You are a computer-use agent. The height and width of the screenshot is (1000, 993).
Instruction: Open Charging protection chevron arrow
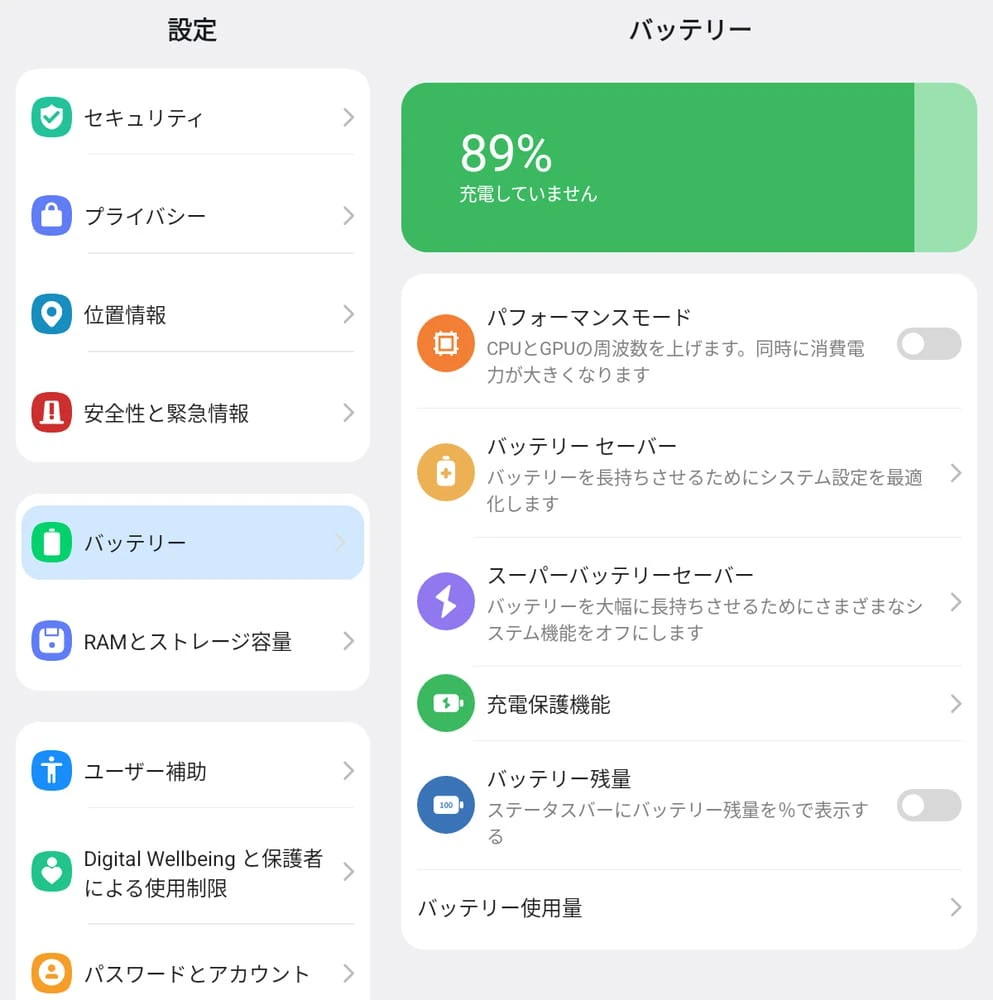tap(955, 704)
